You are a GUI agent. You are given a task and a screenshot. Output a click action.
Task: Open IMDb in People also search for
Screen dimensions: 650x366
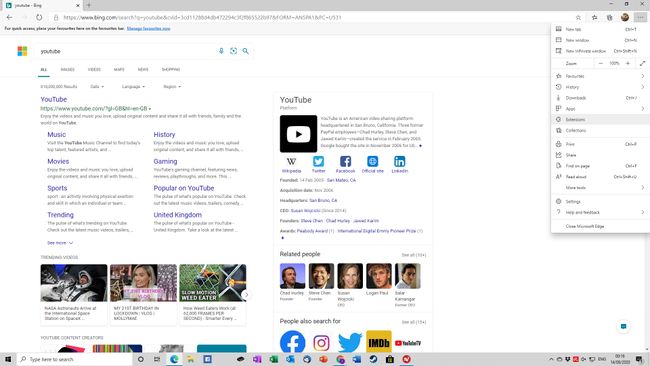click(x=378, y=342)
